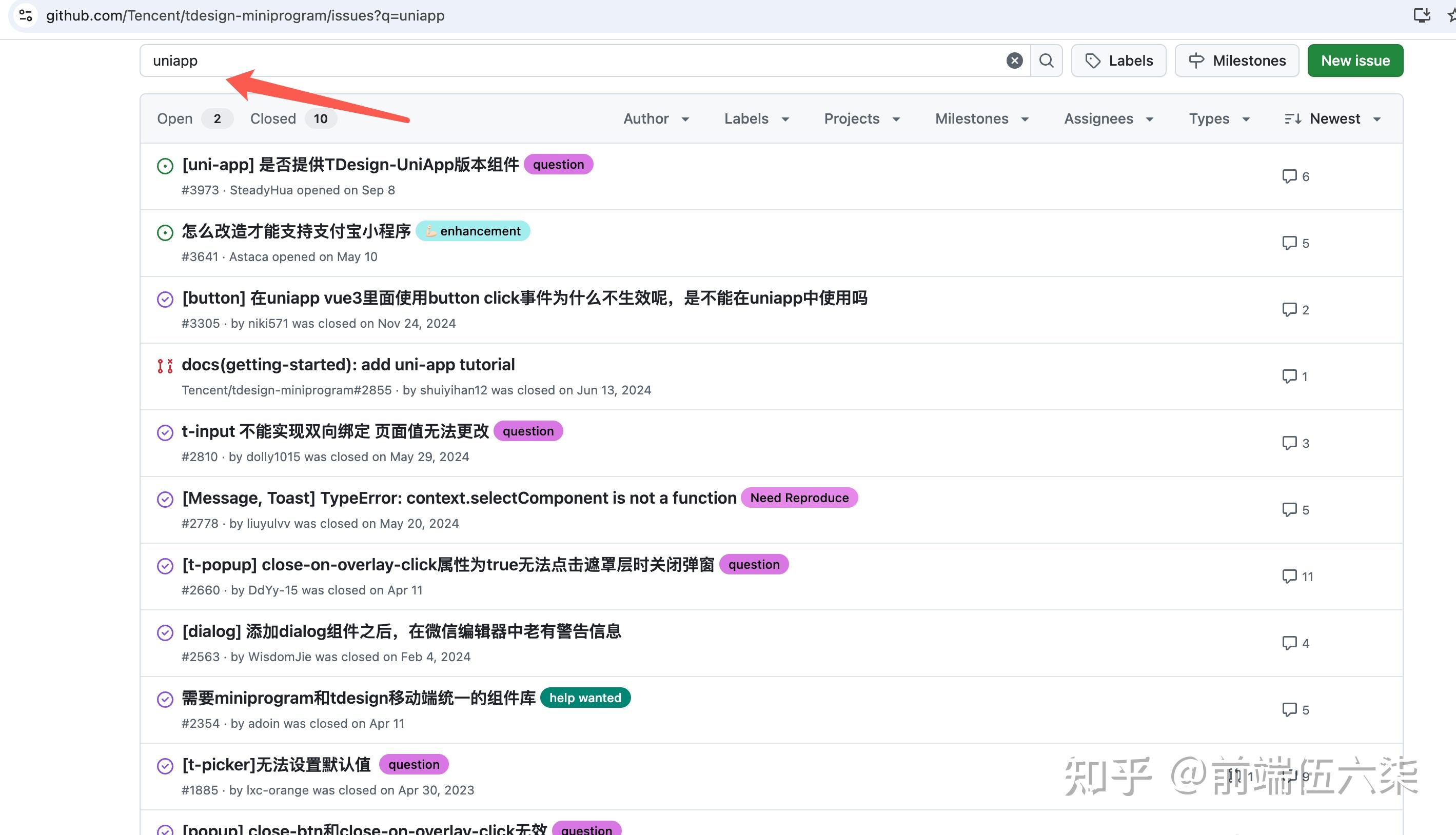The height and width of the screenshot is (835, 1456).
Task: Show Open issues tab
Action: coord(194,118)
